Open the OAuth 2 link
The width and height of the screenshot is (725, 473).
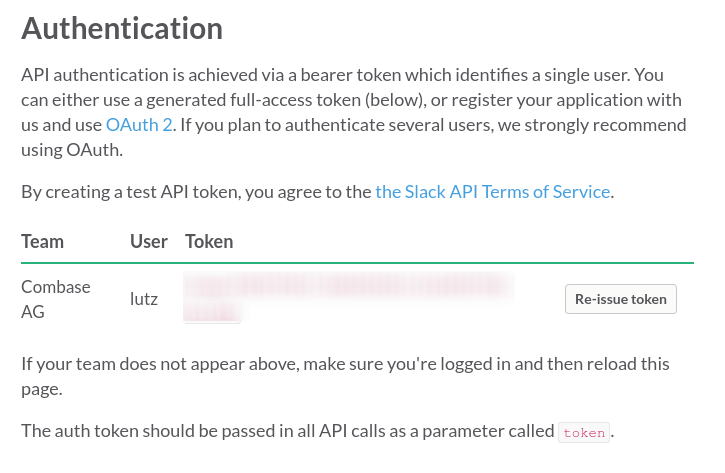click(139, 125)
